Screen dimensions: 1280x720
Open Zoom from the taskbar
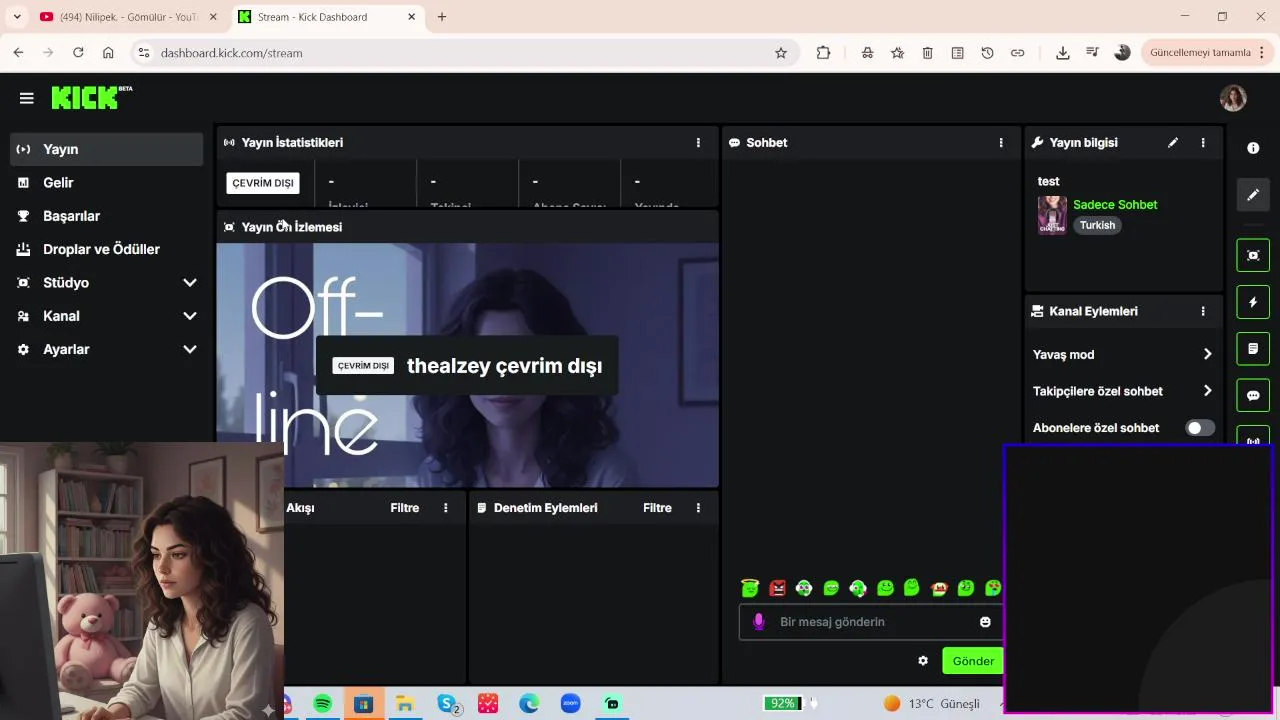tap(570, 704)
